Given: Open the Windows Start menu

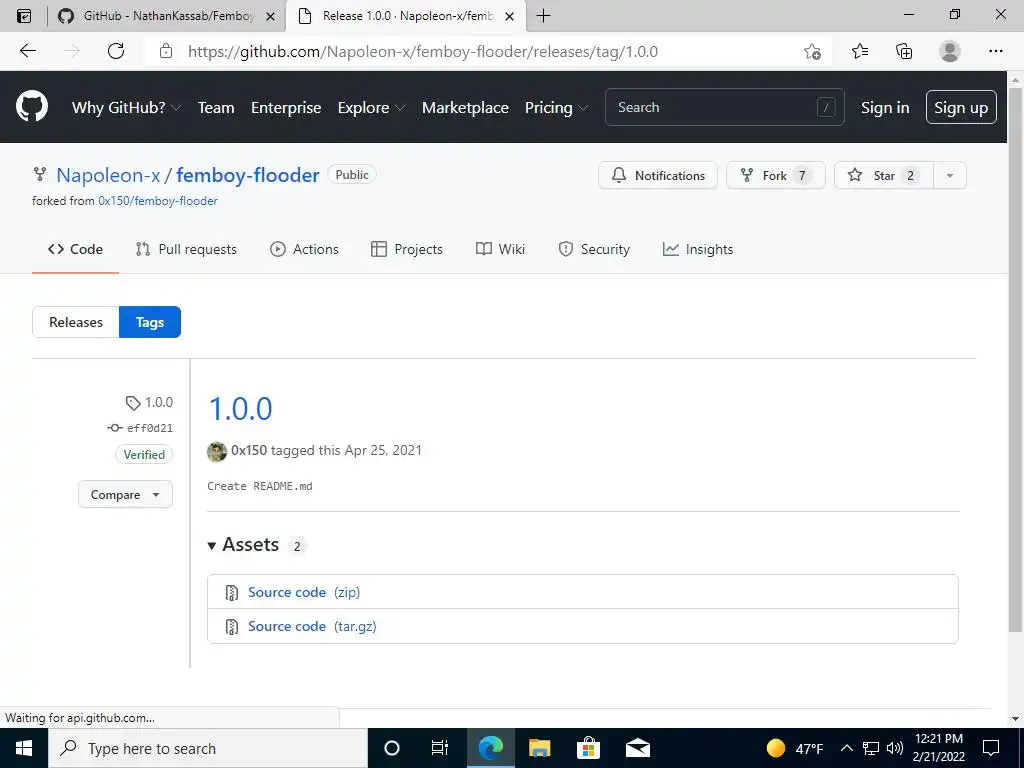Looking at the screenshot, I should click(x=24, y=748).
